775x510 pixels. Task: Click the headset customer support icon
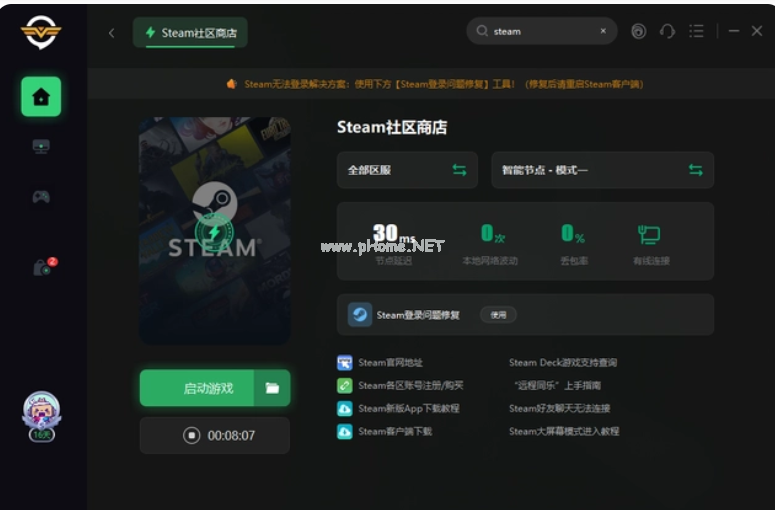coord(668,31)
